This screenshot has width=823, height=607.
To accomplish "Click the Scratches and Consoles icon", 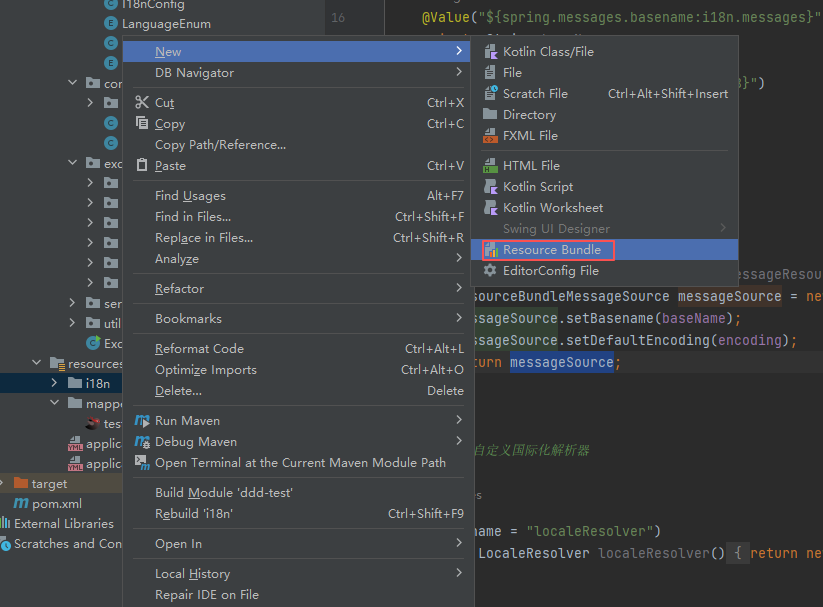I will coord(6,545).
